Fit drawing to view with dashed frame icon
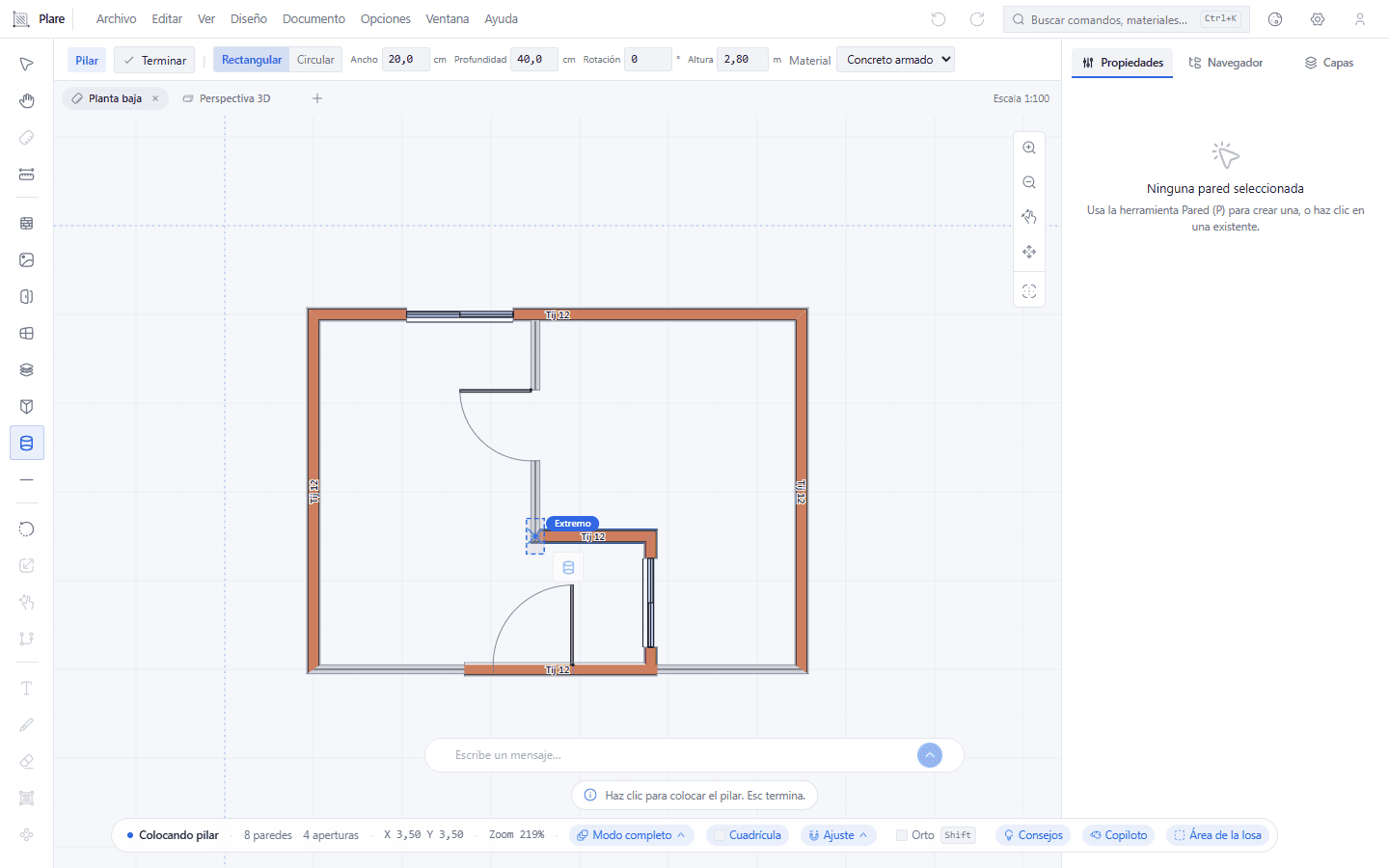Screen dimensions: 1389x868 (1029, 291)
